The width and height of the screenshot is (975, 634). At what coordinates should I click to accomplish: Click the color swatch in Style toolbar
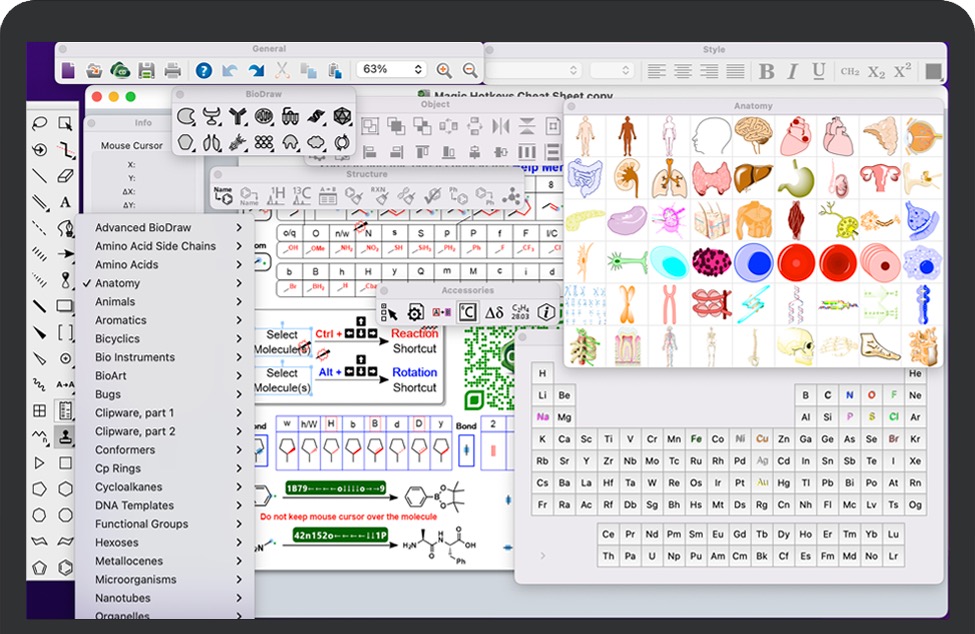point(933,71)
